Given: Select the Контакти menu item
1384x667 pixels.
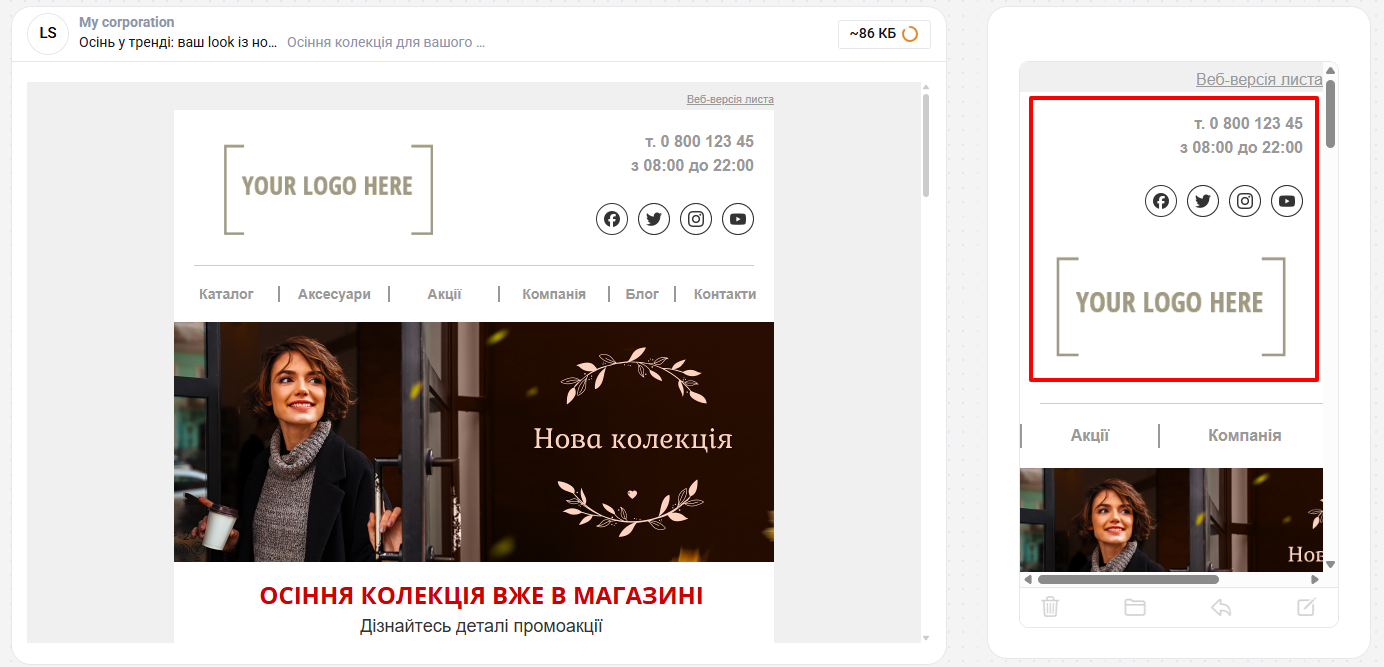Looking at the screenshot, I should tap(725, 294).
